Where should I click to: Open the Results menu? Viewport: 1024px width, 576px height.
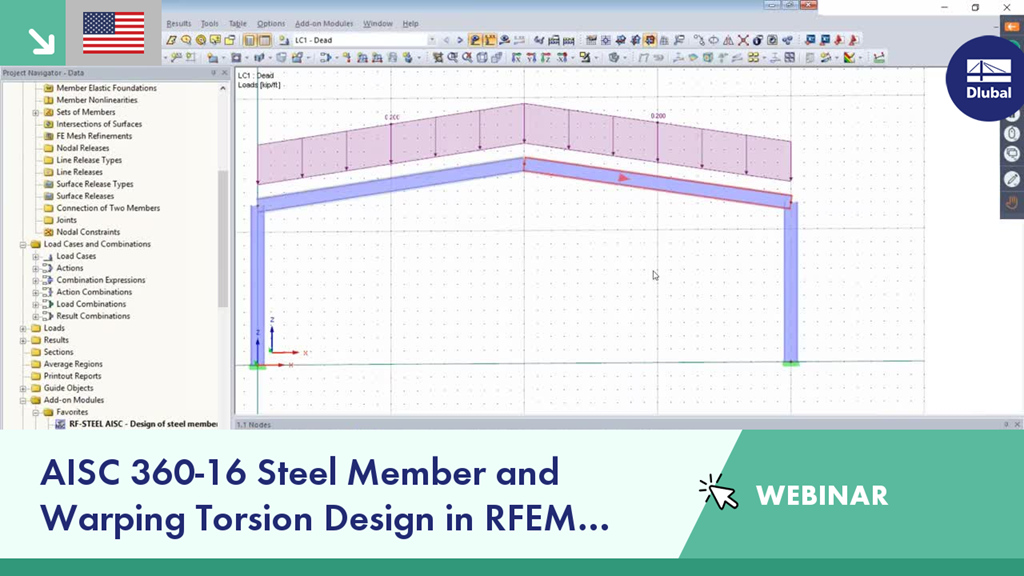tap(178, 24)
